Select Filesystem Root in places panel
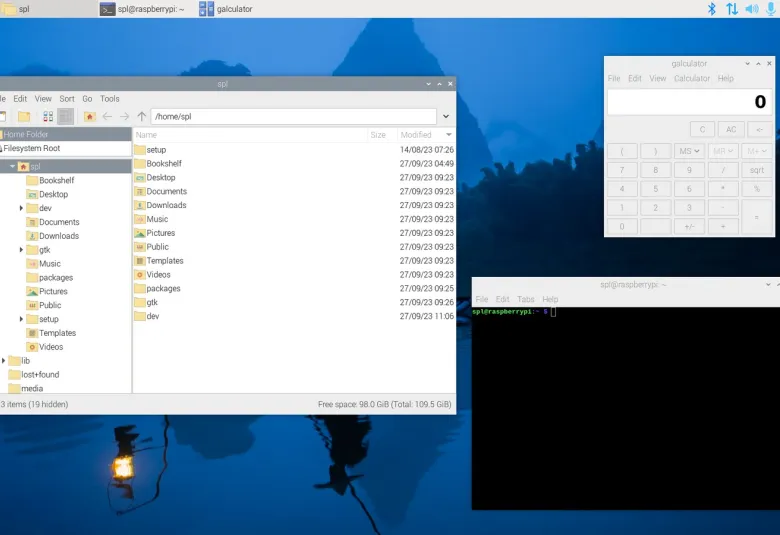780x535 pixels. tap(66, 148)
